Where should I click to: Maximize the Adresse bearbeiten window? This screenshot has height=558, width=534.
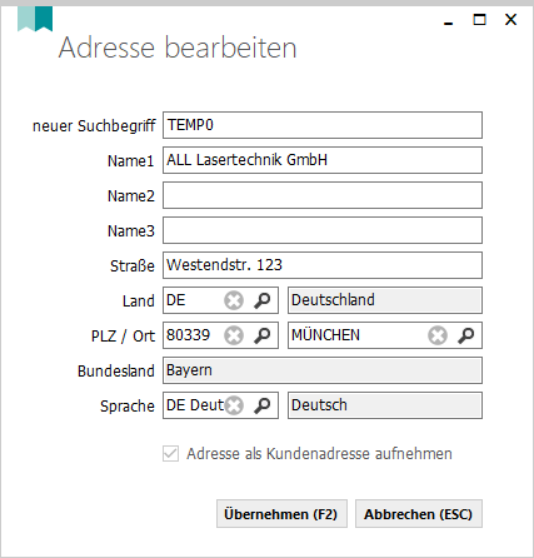point(479,19)
